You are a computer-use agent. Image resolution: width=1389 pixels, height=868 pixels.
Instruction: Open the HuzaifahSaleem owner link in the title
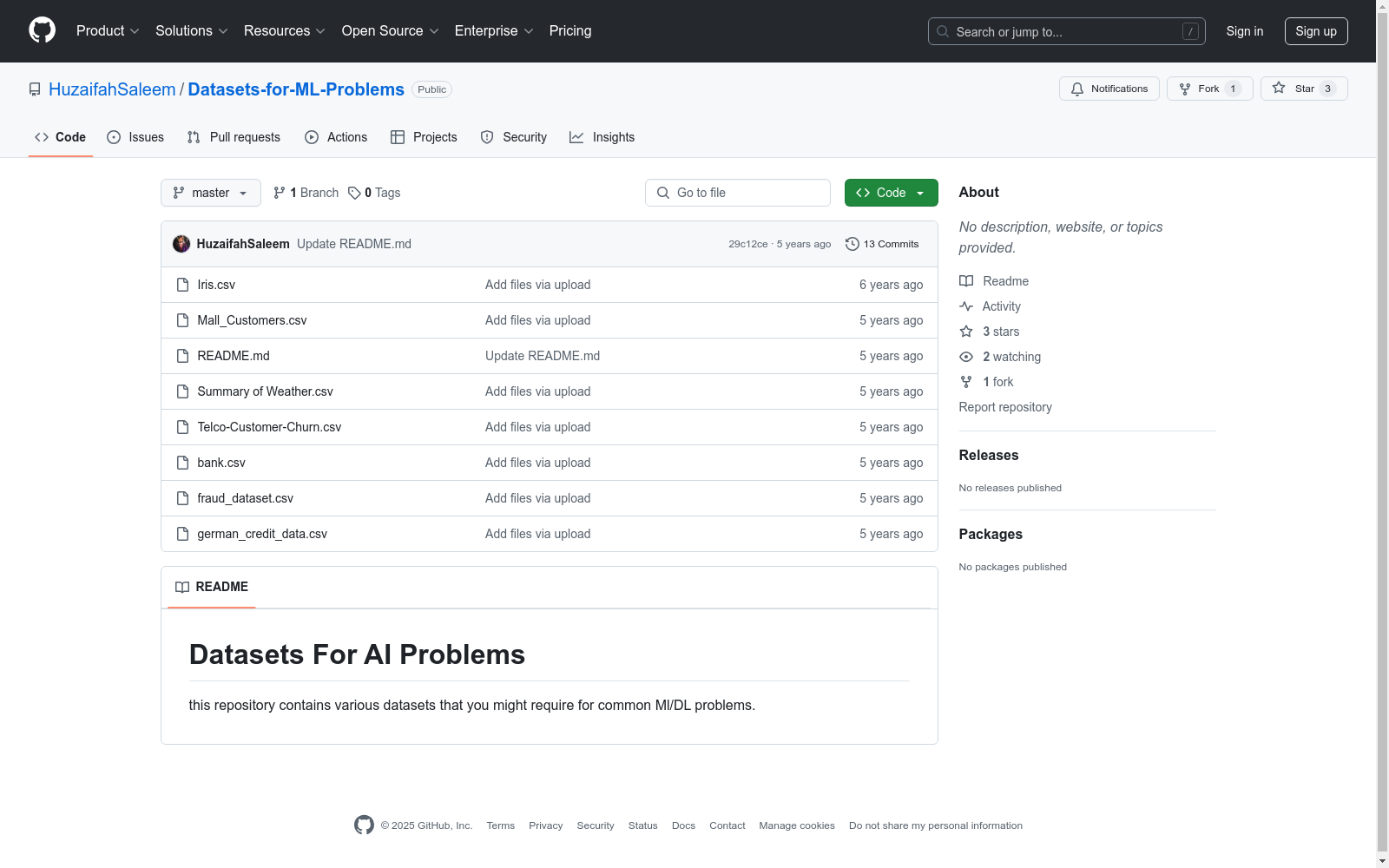click(x=112, y=89)
